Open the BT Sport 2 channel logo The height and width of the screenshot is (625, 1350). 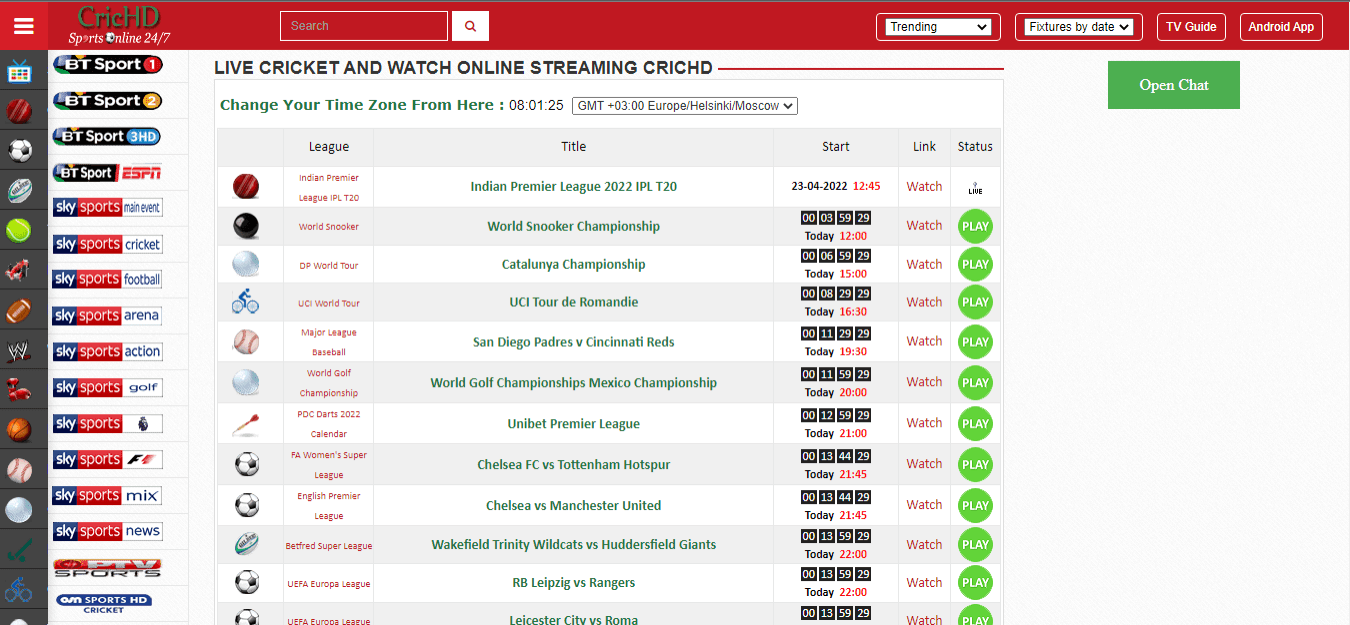click(107, 100)
